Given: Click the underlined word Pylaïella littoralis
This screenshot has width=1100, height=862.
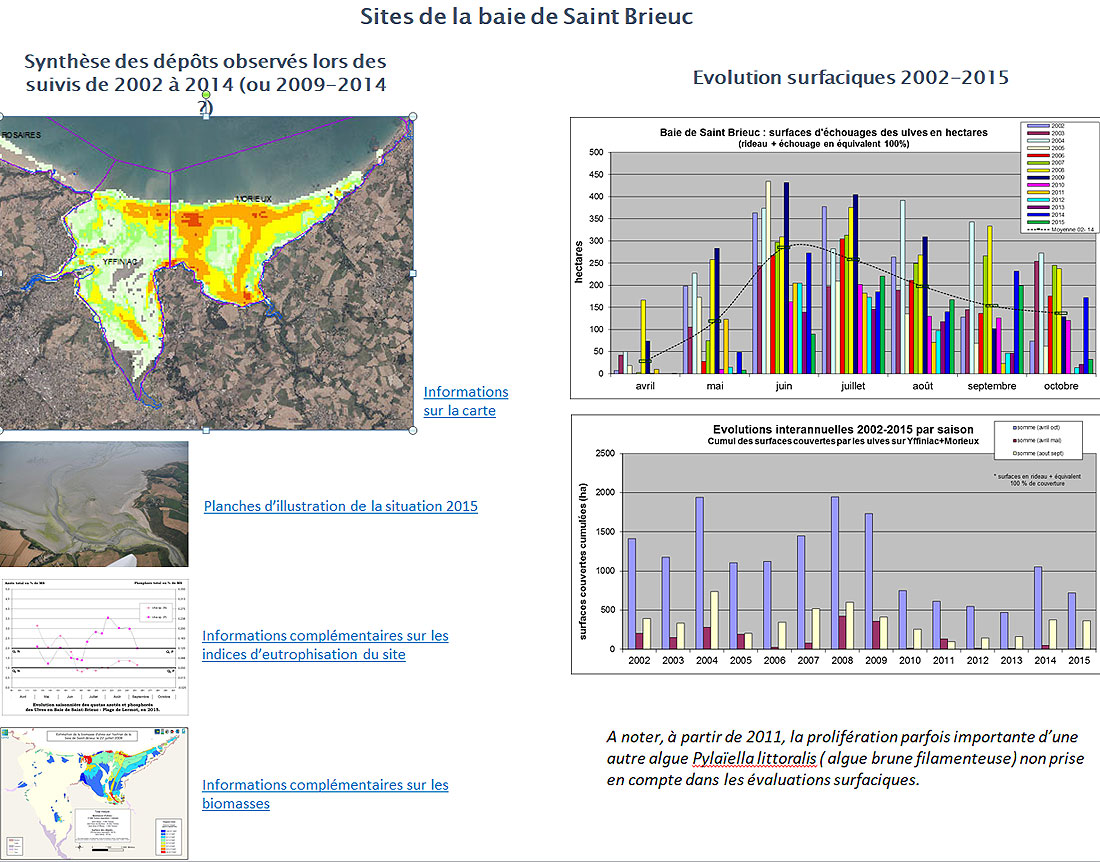Looking at the screenshot, I should point(754,758).
